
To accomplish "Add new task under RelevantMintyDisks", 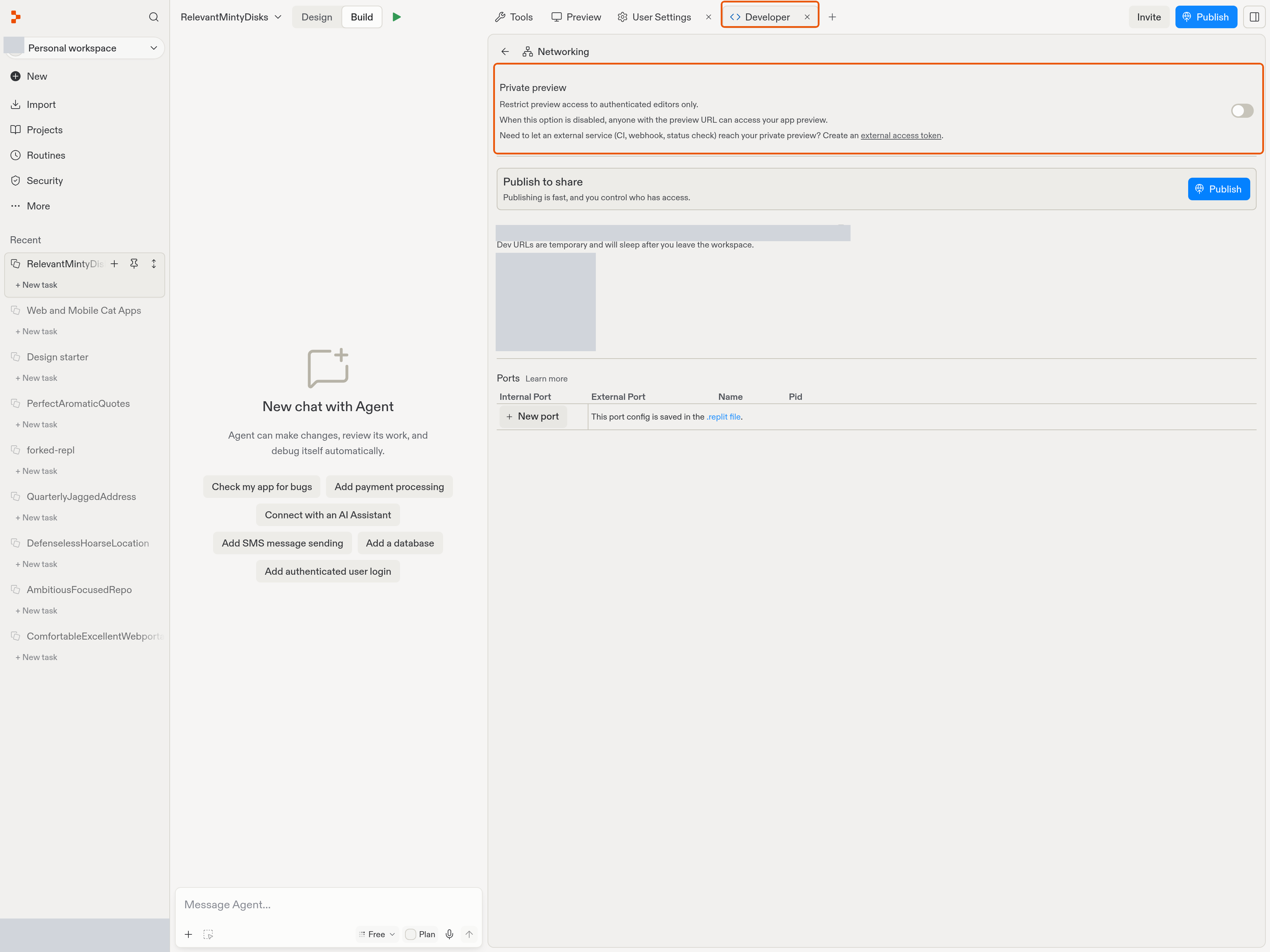I will point(36,285).
